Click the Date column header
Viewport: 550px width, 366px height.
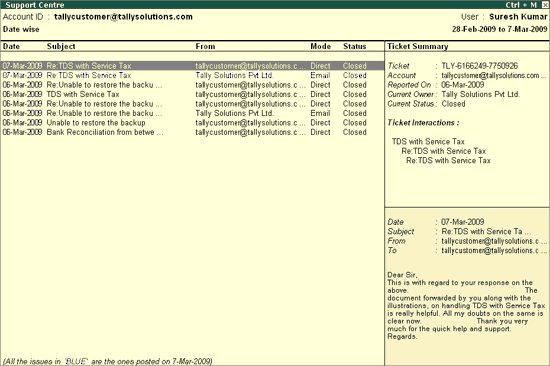pyautogui.click(x=11, y=46)
